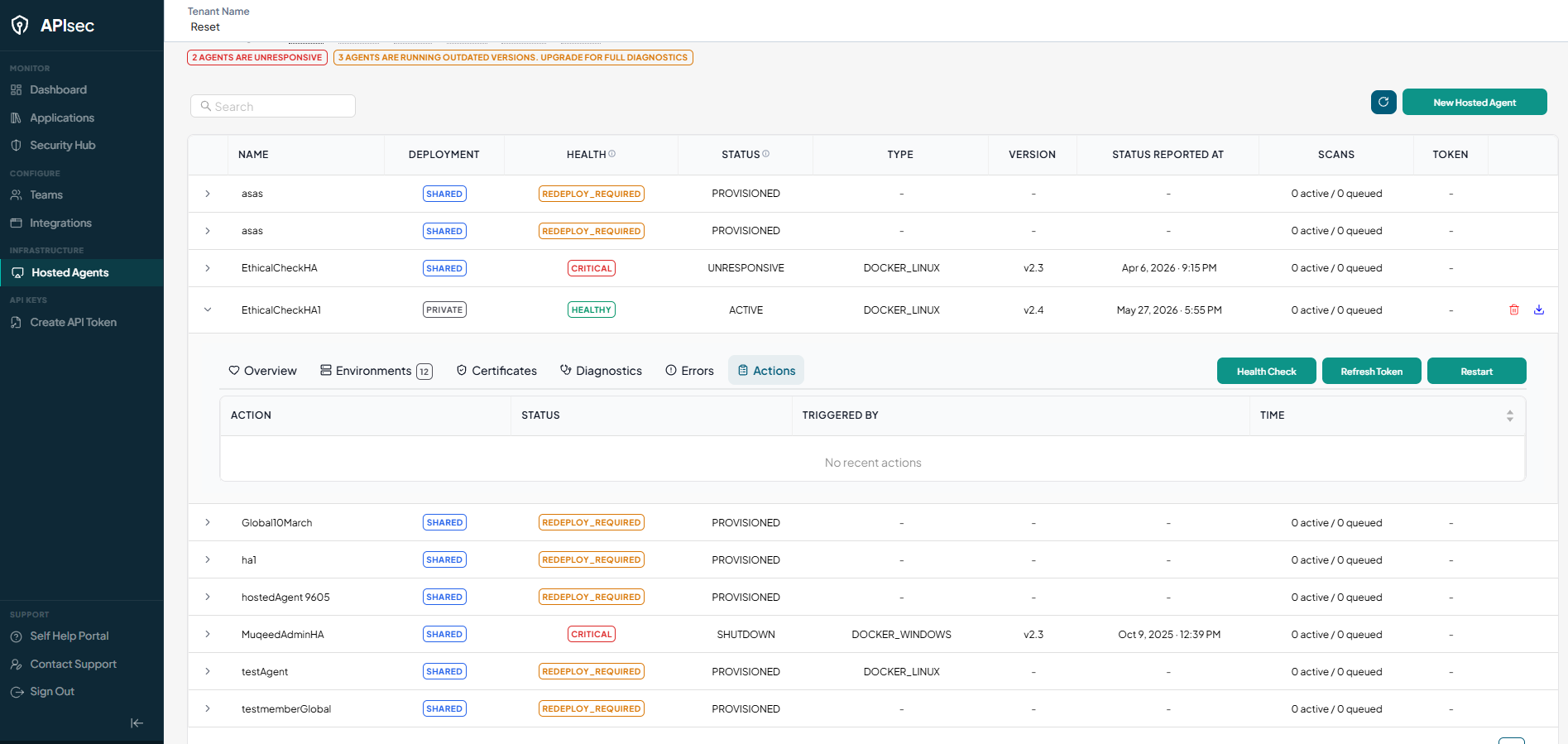1568x744 pixels.
Task: Click the refresh agents icon button
Action: tap(1383, 102)
